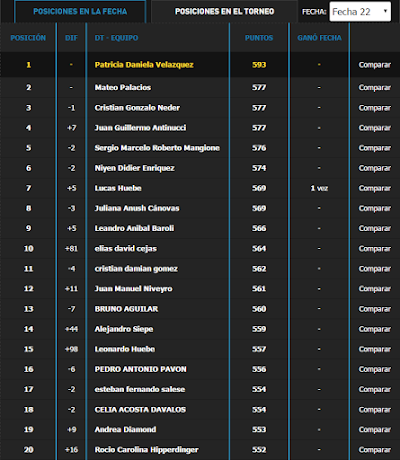
Task: Click the Ganó Fecha column header
Action: tap(319, 38)
